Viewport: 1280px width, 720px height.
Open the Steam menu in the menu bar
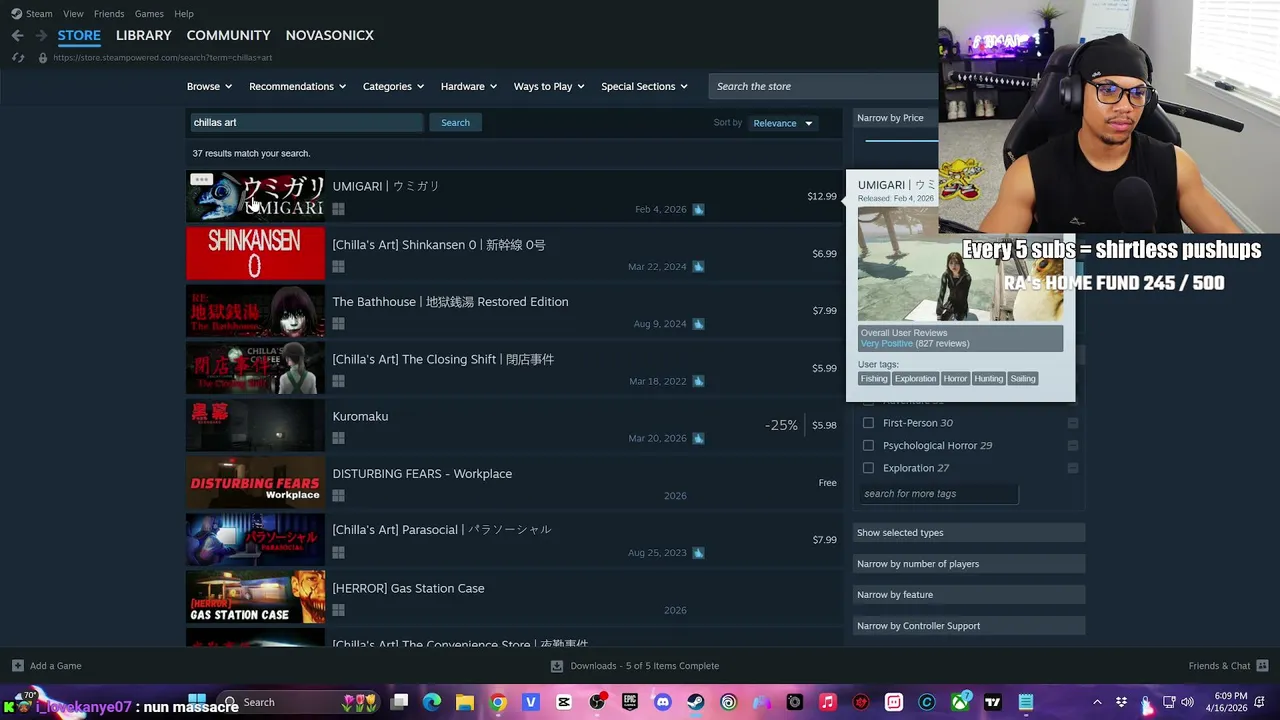click(39, 14)
